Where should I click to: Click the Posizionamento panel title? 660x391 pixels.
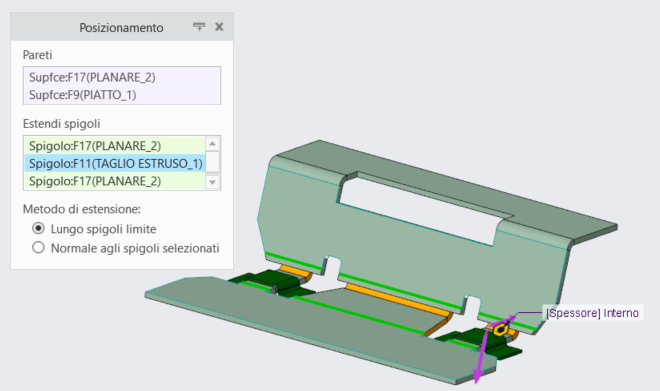[121, 28]
